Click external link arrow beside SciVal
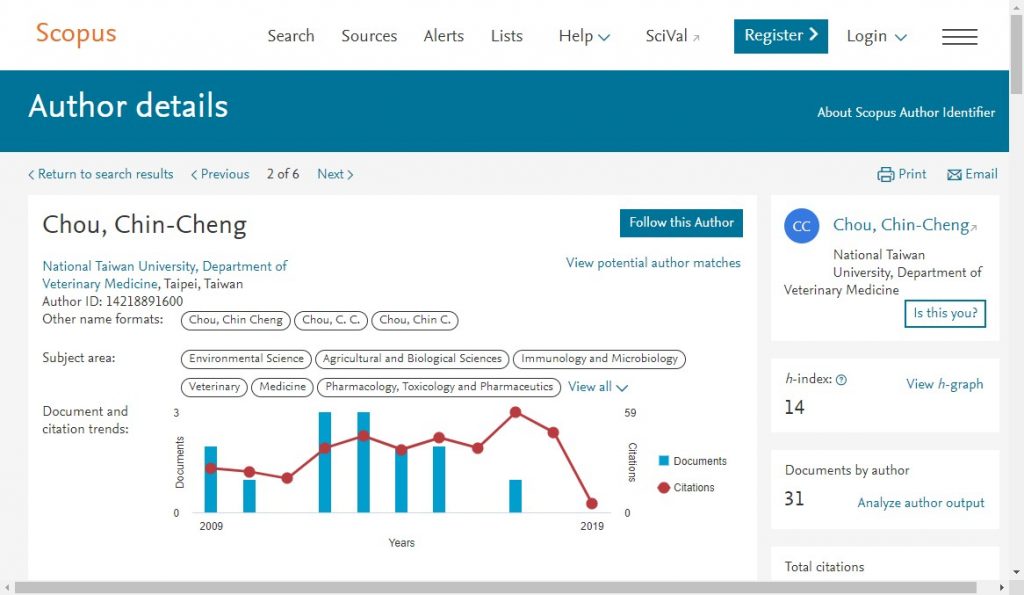Image resolution: width=1024 pixels, height=595 pixels. click(696, 38)
